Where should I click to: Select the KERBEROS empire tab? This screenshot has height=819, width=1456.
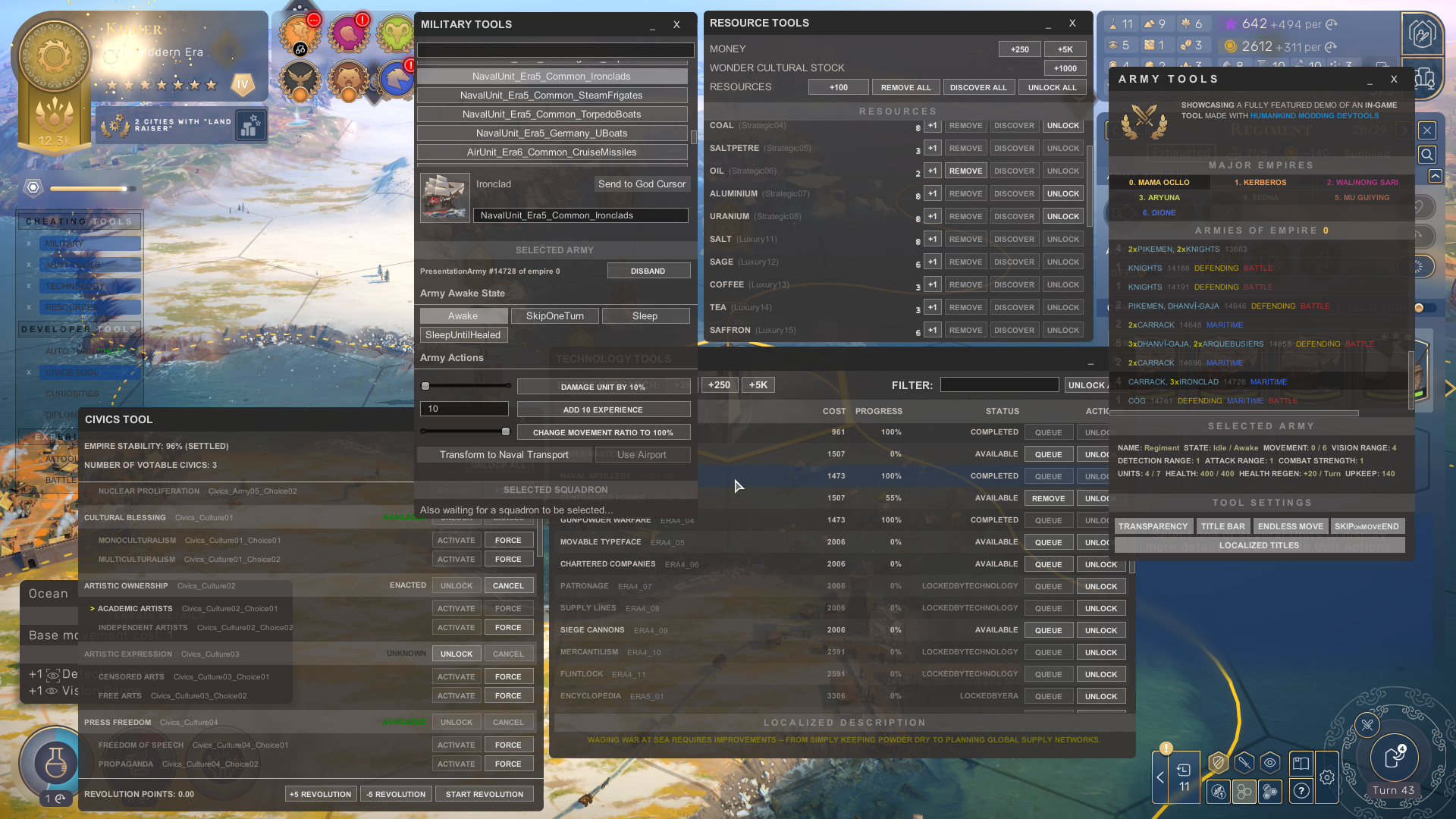coord(1260,182)
